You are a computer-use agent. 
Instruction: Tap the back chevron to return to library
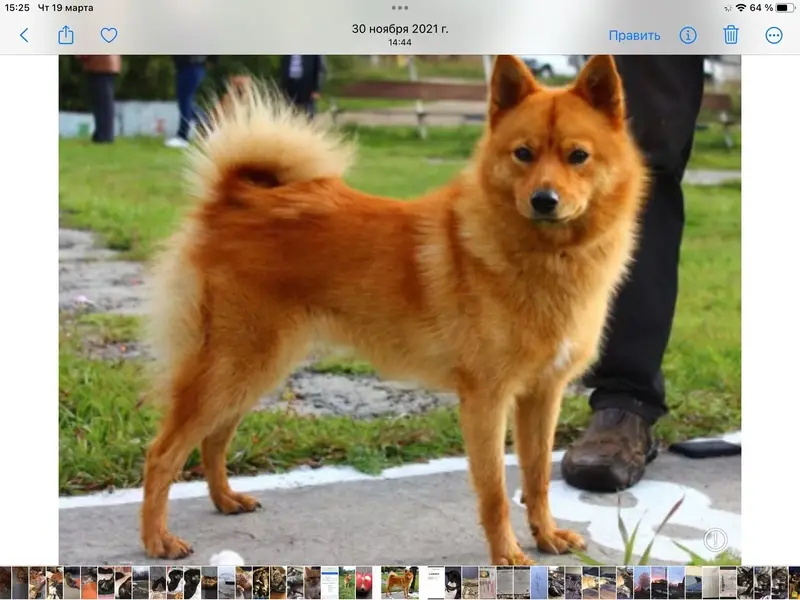24,35
